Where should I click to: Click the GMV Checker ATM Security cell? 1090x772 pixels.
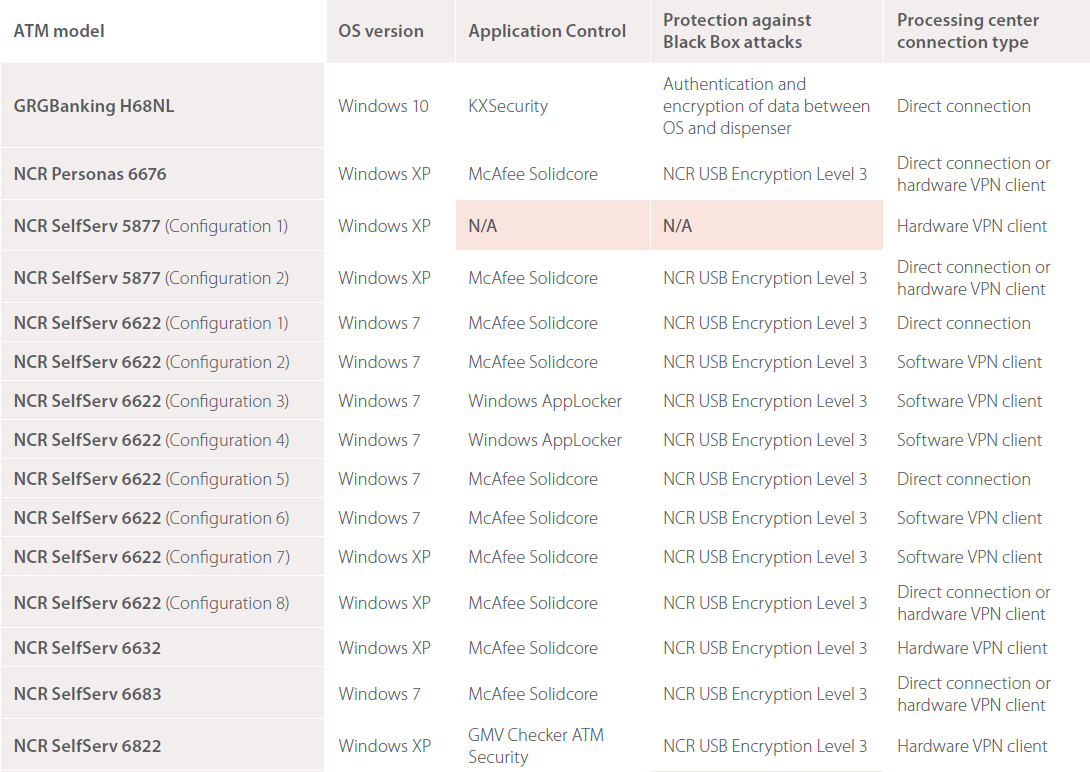(x=536, y=746)
